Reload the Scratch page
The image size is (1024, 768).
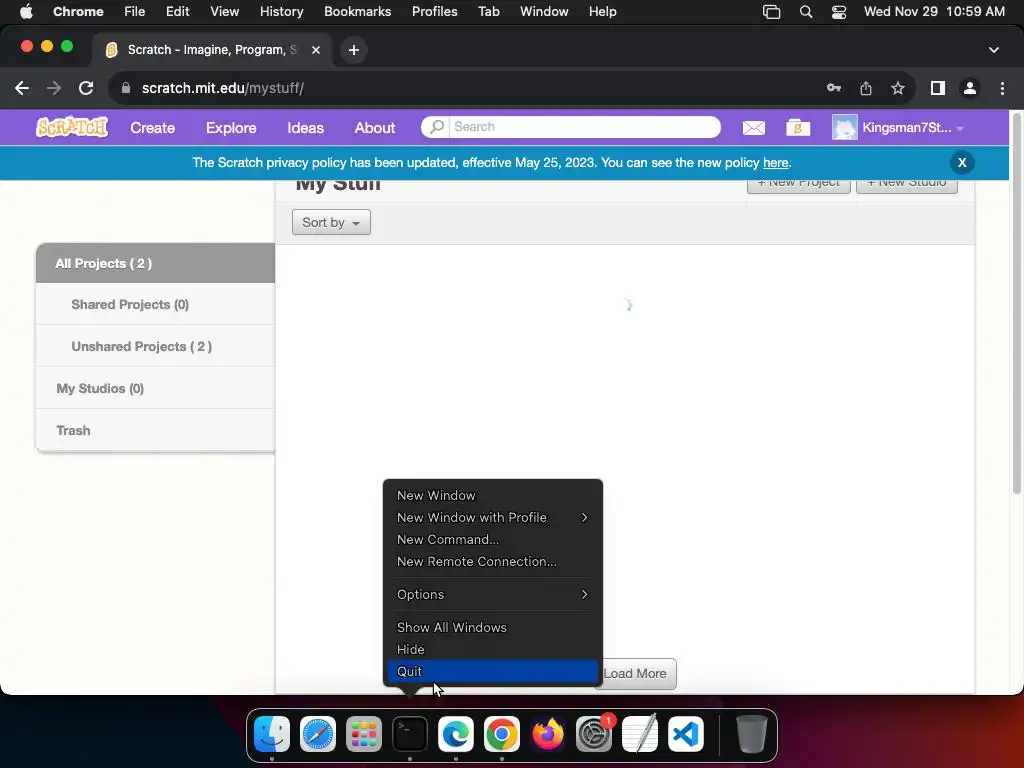click(86, 88)
